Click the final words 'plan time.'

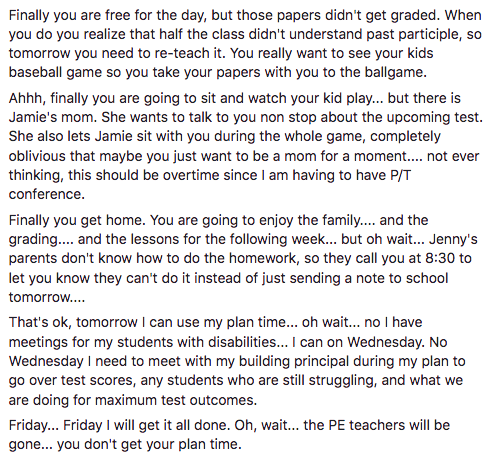click(210, 444)
